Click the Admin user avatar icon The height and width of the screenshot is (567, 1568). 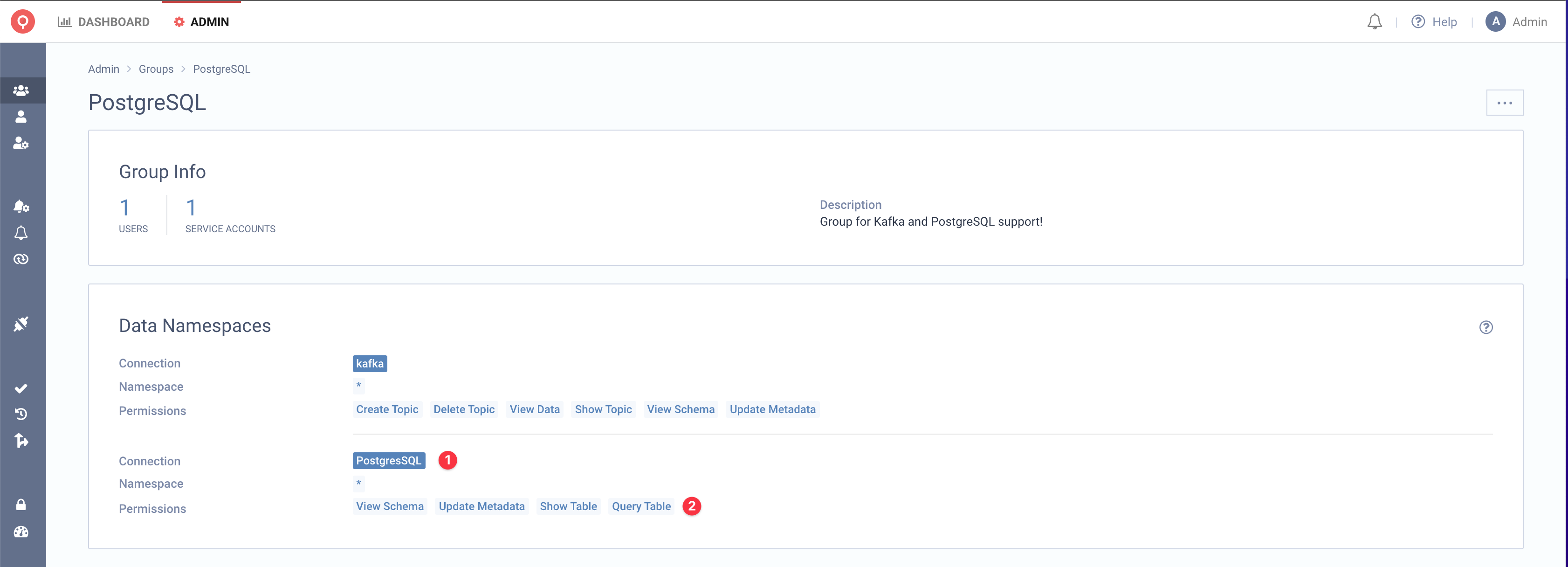(x=1497, y=21)
